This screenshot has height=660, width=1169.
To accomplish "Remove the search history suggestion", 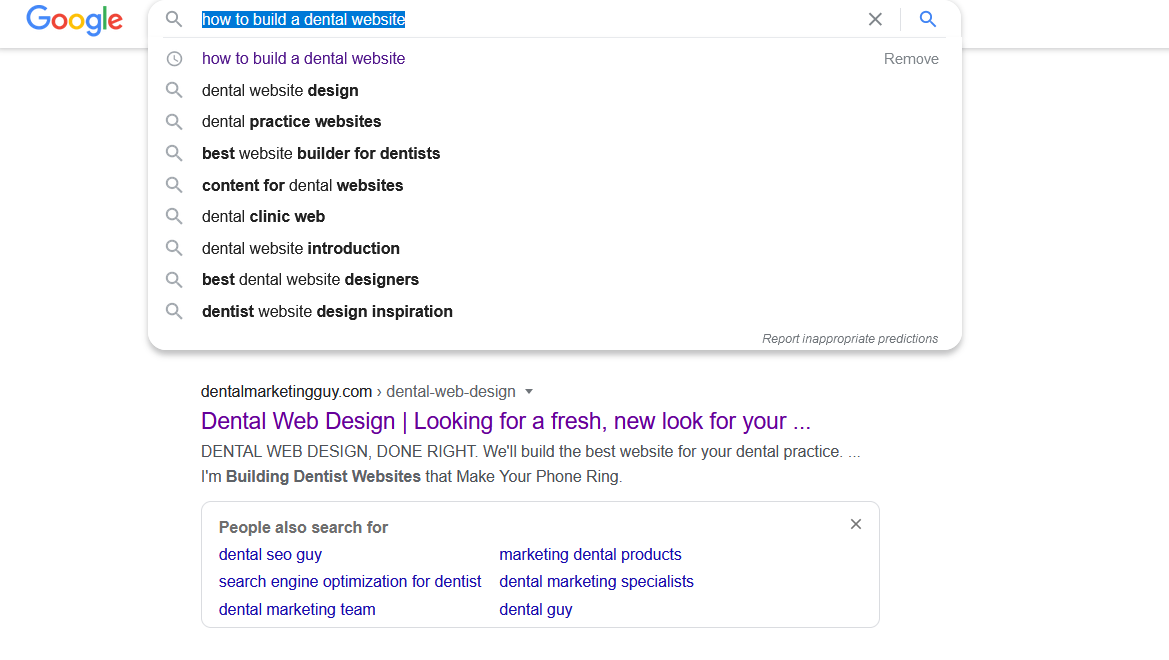I will pyautogui.click(x=911, y=59).
